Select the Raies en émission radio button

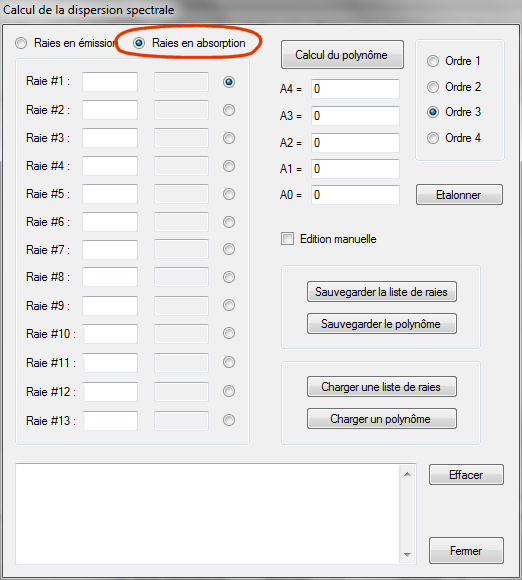pos(21,43)
